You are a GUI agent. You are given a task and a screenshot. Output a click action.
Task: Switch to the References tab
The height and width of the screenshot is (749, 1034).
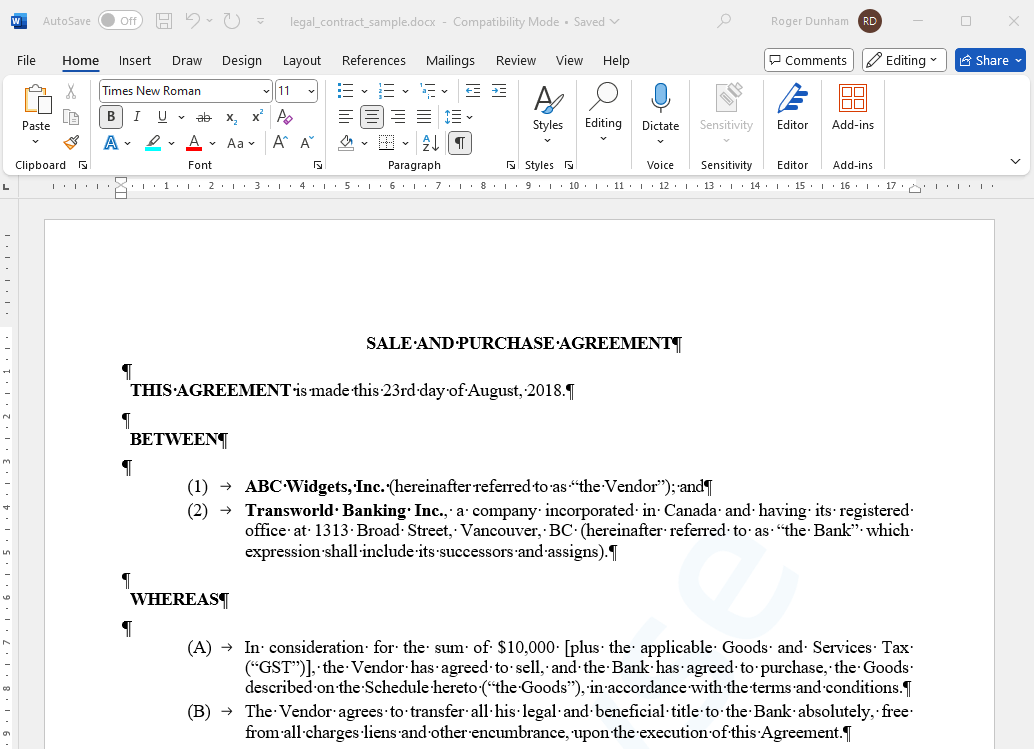373,60
